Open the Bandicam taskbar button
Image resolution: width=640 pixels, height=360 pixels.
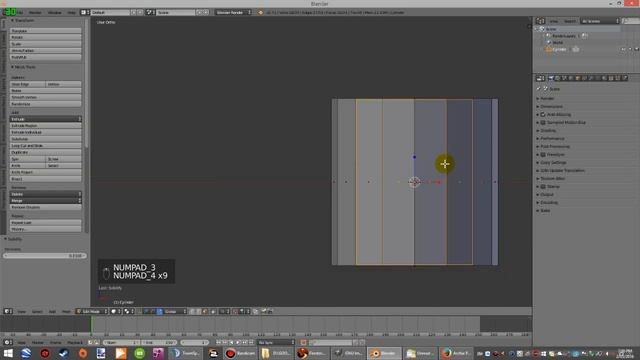241,353
